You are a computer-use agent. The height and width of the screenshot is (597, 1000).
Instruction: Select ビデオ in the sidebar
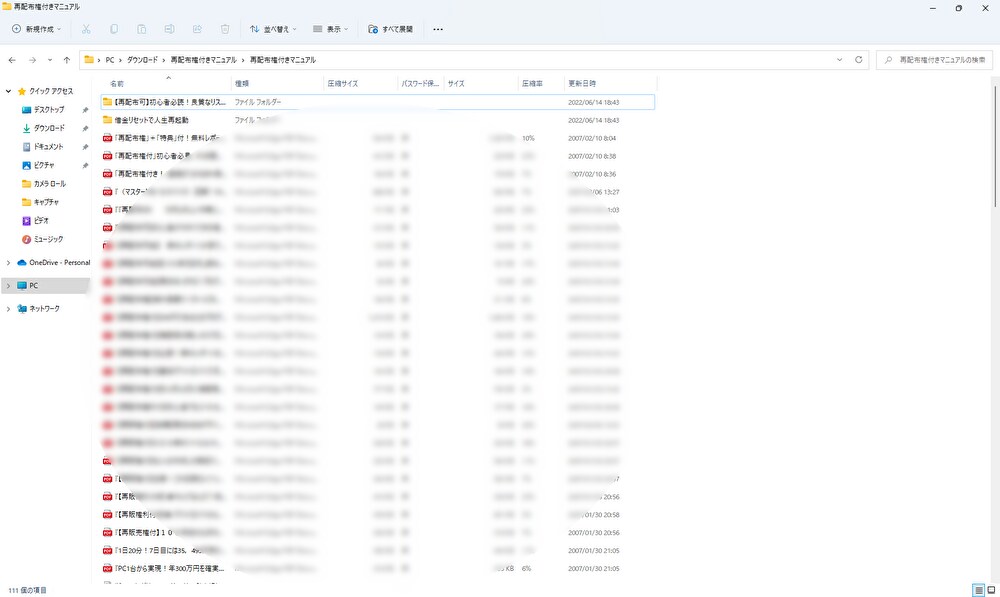41,221
